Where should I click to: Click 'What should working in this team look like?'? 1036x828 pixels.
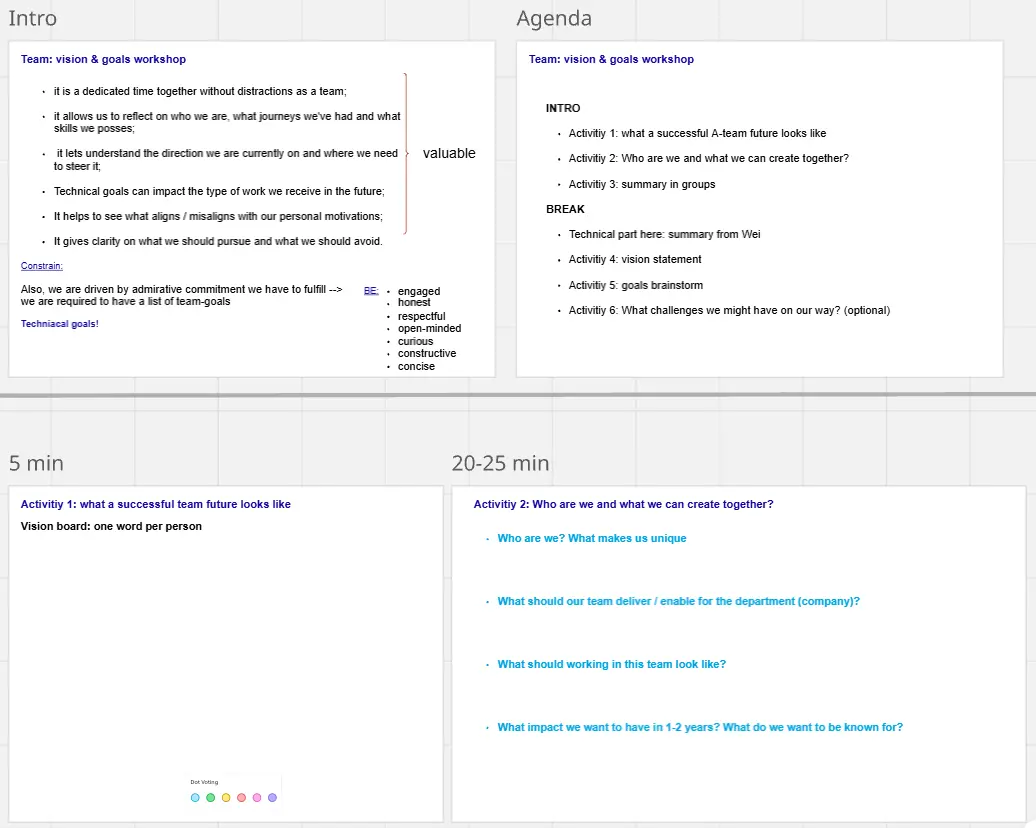[x=612, y=665]
